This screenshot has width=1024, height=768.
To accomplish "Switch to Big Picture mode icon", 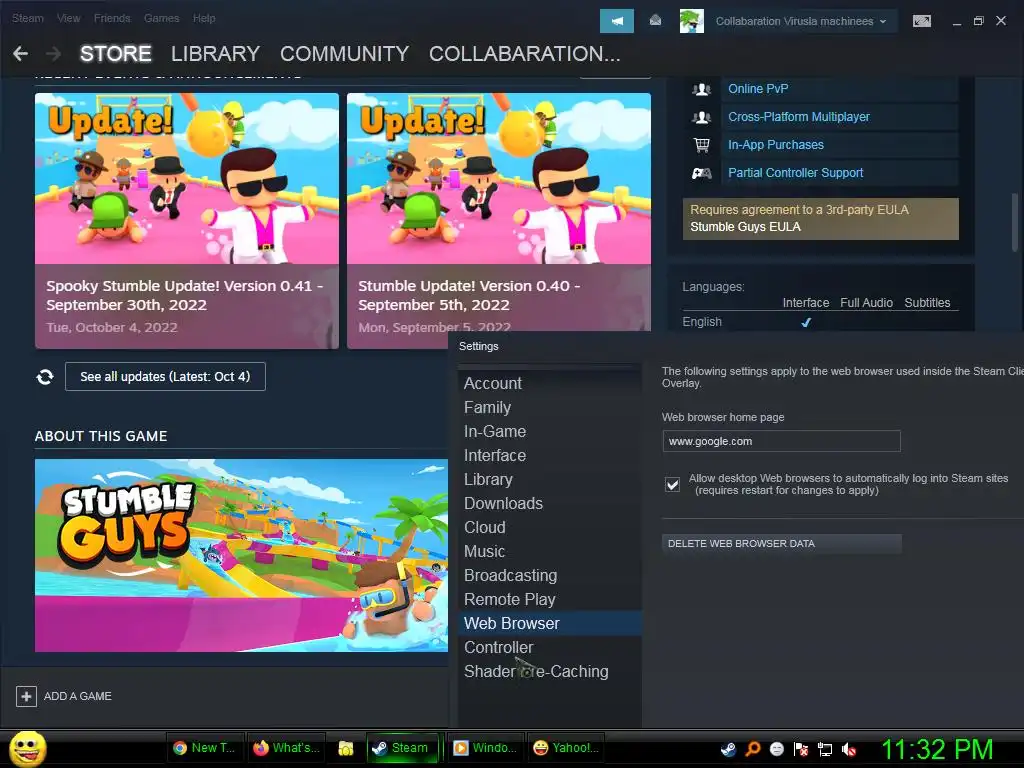I will (921, 21).
